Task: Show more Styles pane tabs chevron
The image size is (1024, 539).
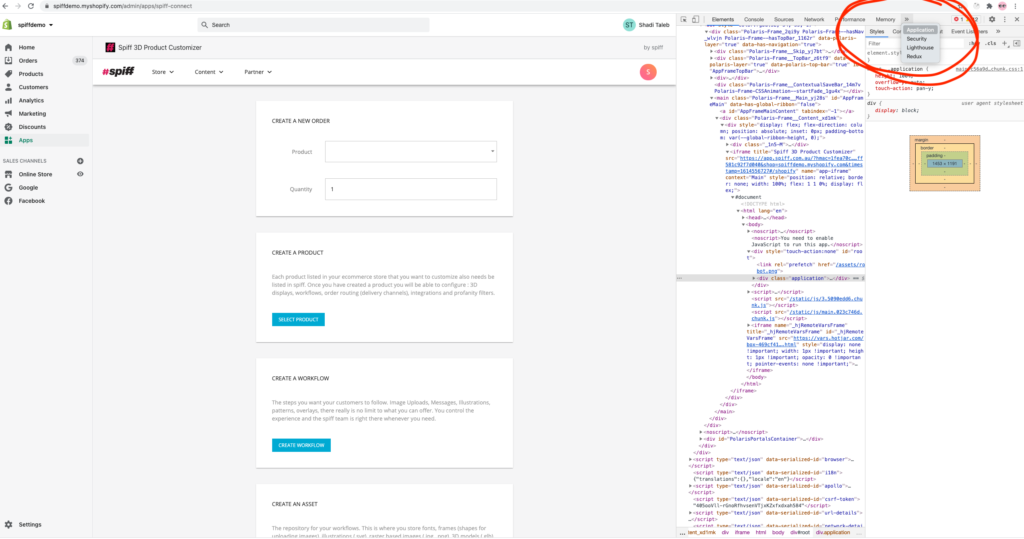Action: pyautogui.click(x=998, y=31)
